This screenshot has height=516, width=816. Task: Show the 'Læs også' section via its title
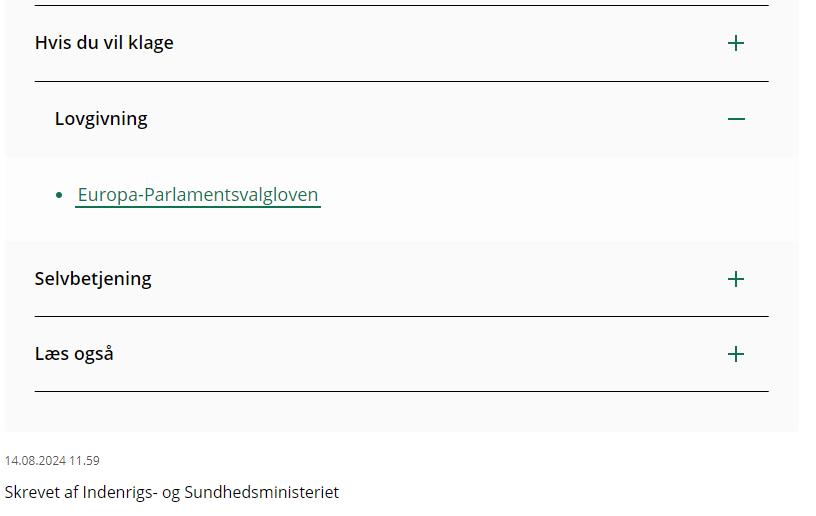click(x=74, y=354)
